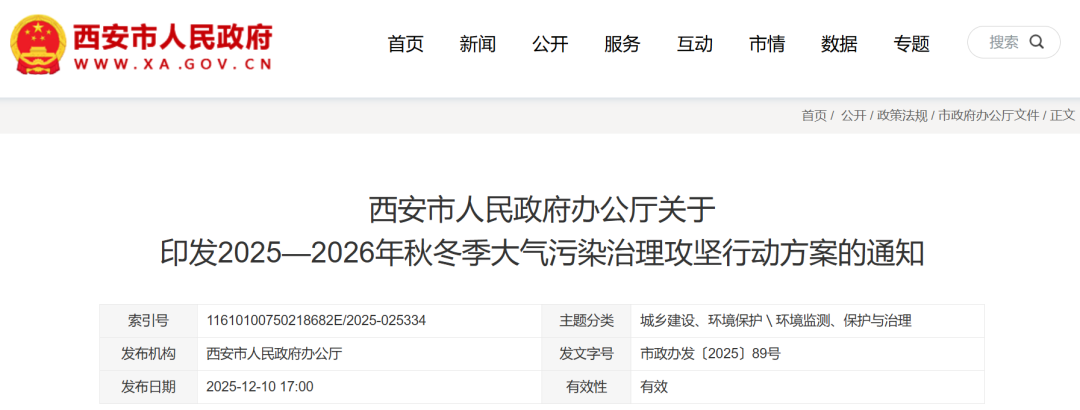Open the 公开 navigation menu
This screenshot has width=1080, height=410.
point(550,44)
